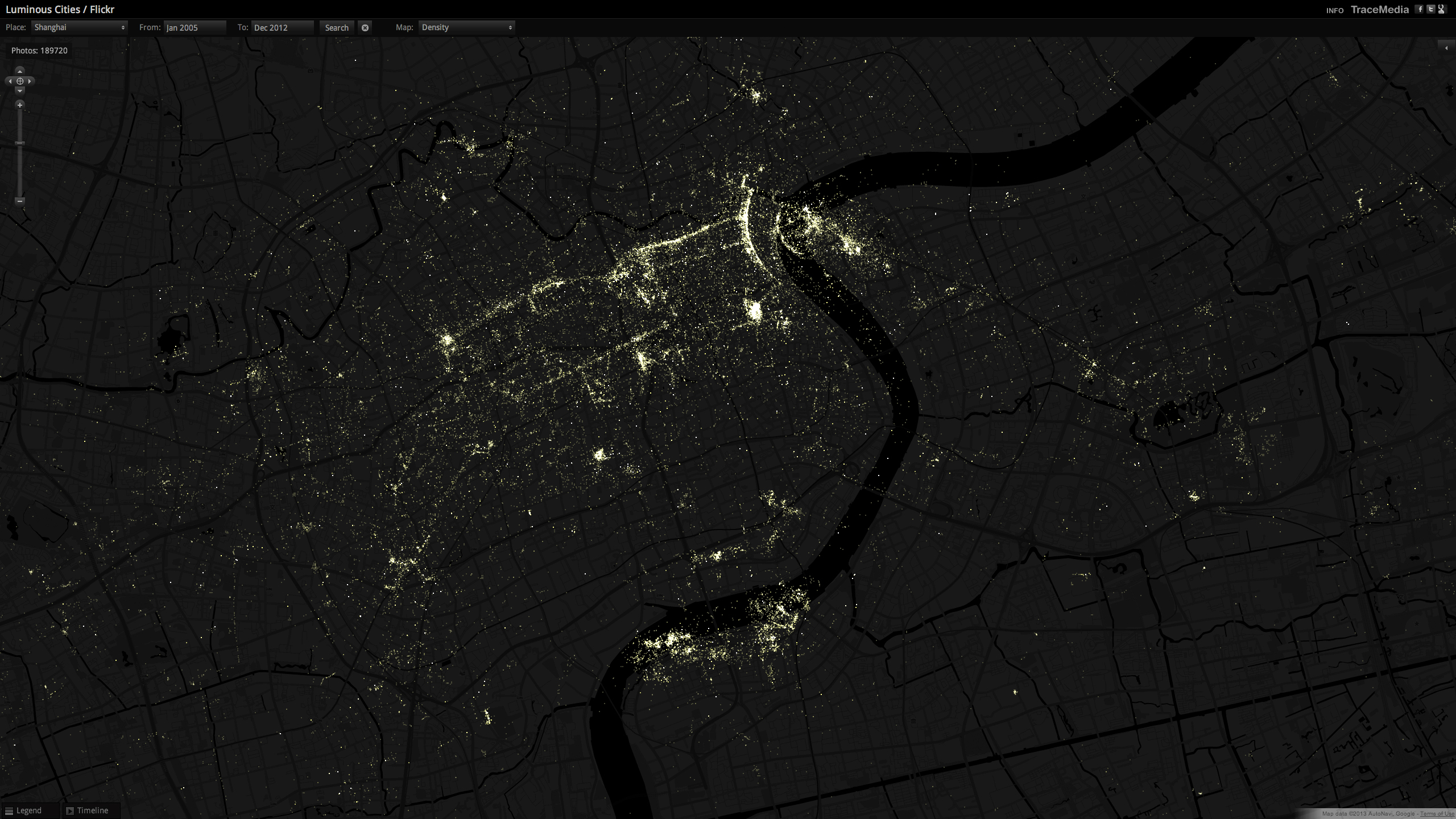Screen dimensions: 1456x819
Task: Open the Google share icon
Action: (x=1441, y=9)
